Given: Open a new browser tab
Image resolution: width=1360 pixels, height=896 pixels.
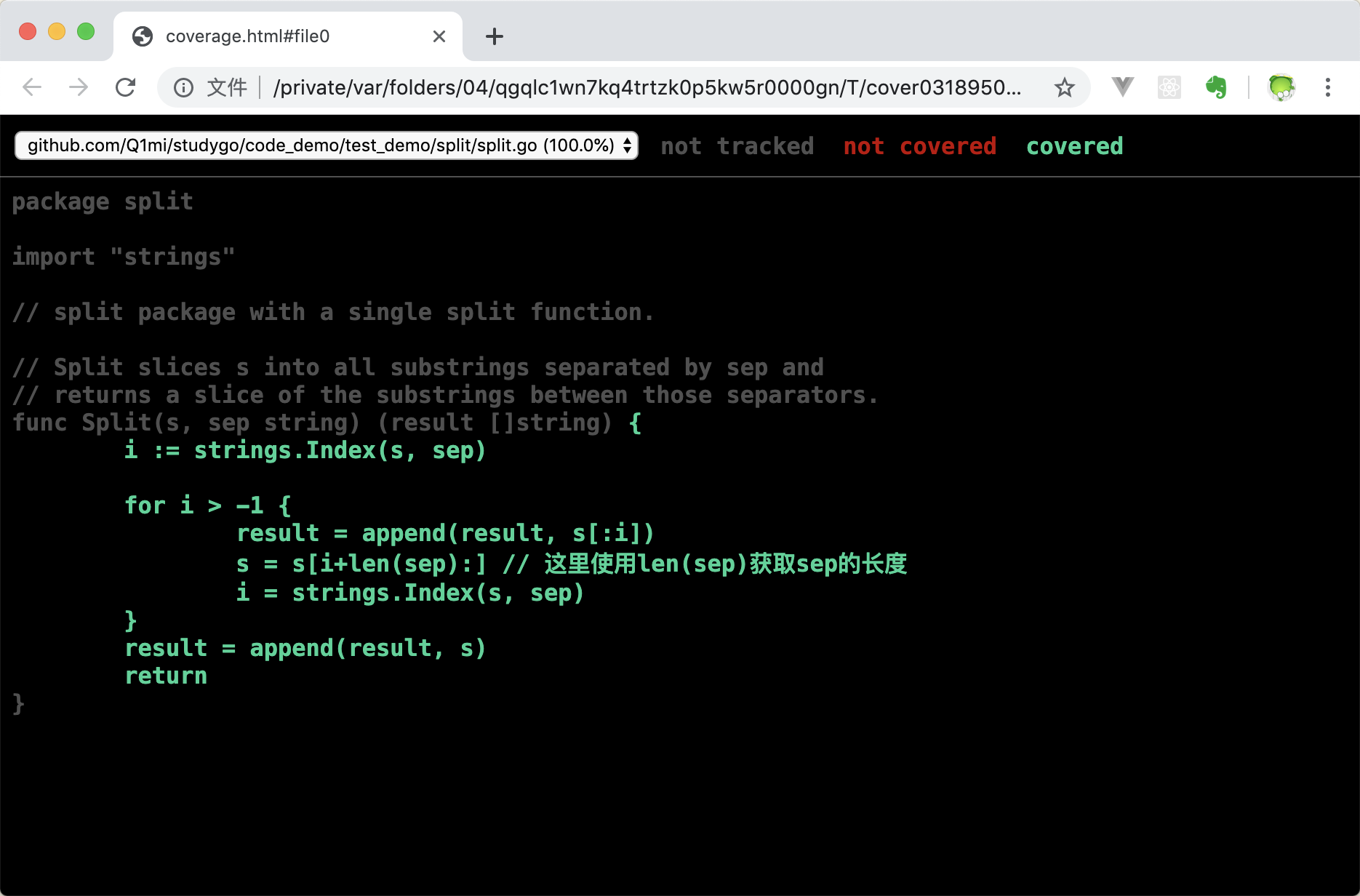Looking at the screenshot, I should pos(495,36).
